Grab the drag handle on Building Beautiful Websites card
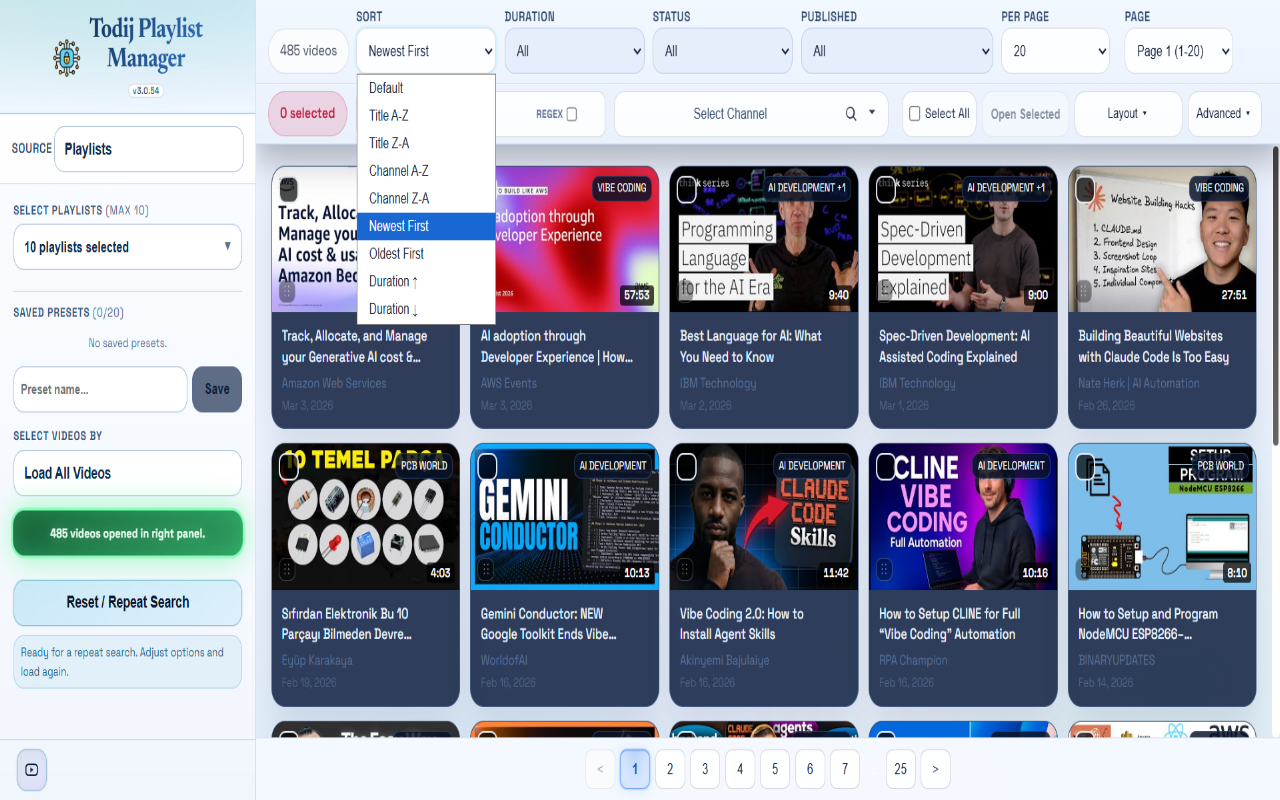Viewport: 1280px width, 800px height. (1084, 292)
